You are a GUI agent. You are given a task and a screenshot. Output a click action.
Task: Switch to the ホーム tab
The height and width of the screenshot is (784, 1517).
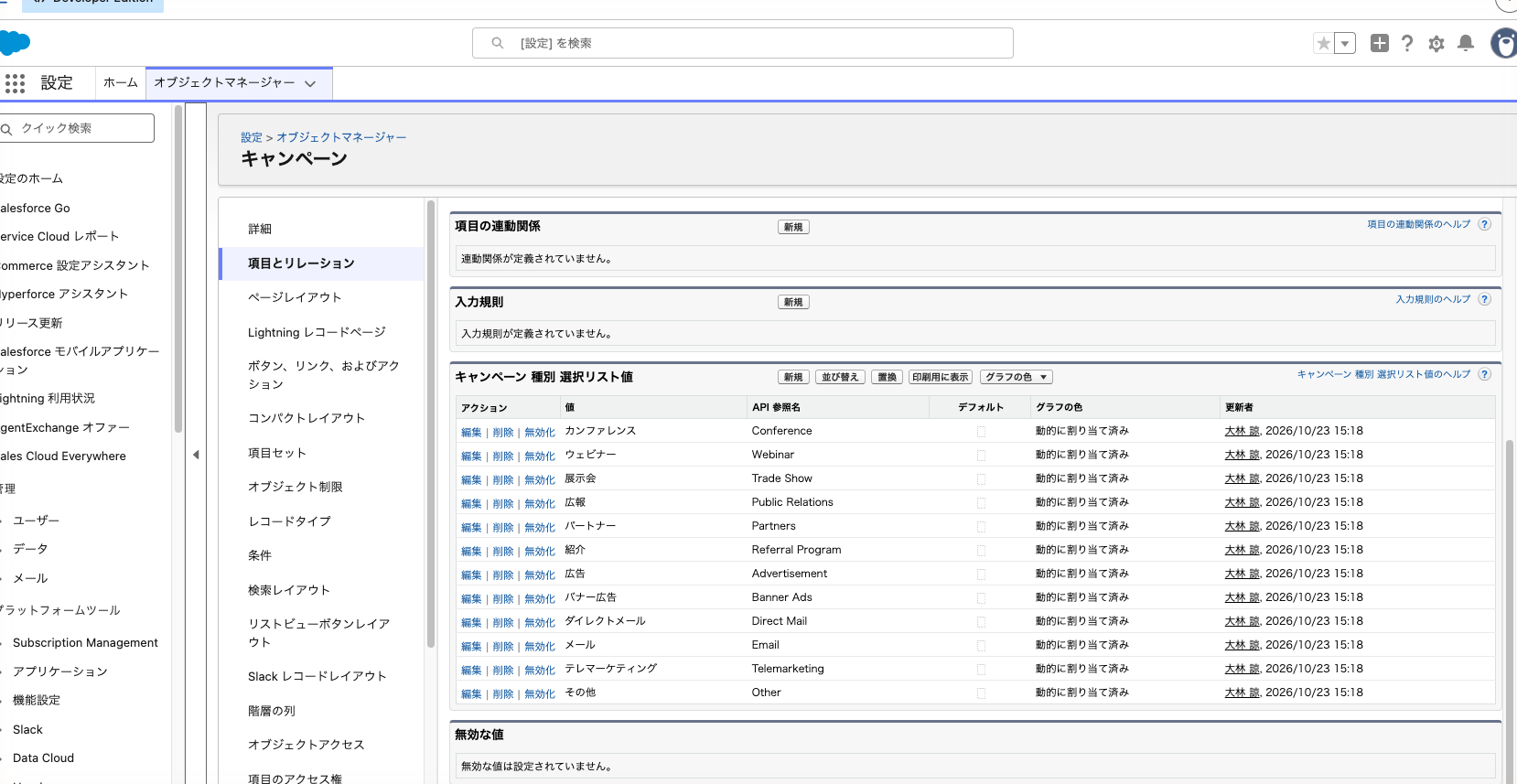pyautogui.click(x=121, y=82)
